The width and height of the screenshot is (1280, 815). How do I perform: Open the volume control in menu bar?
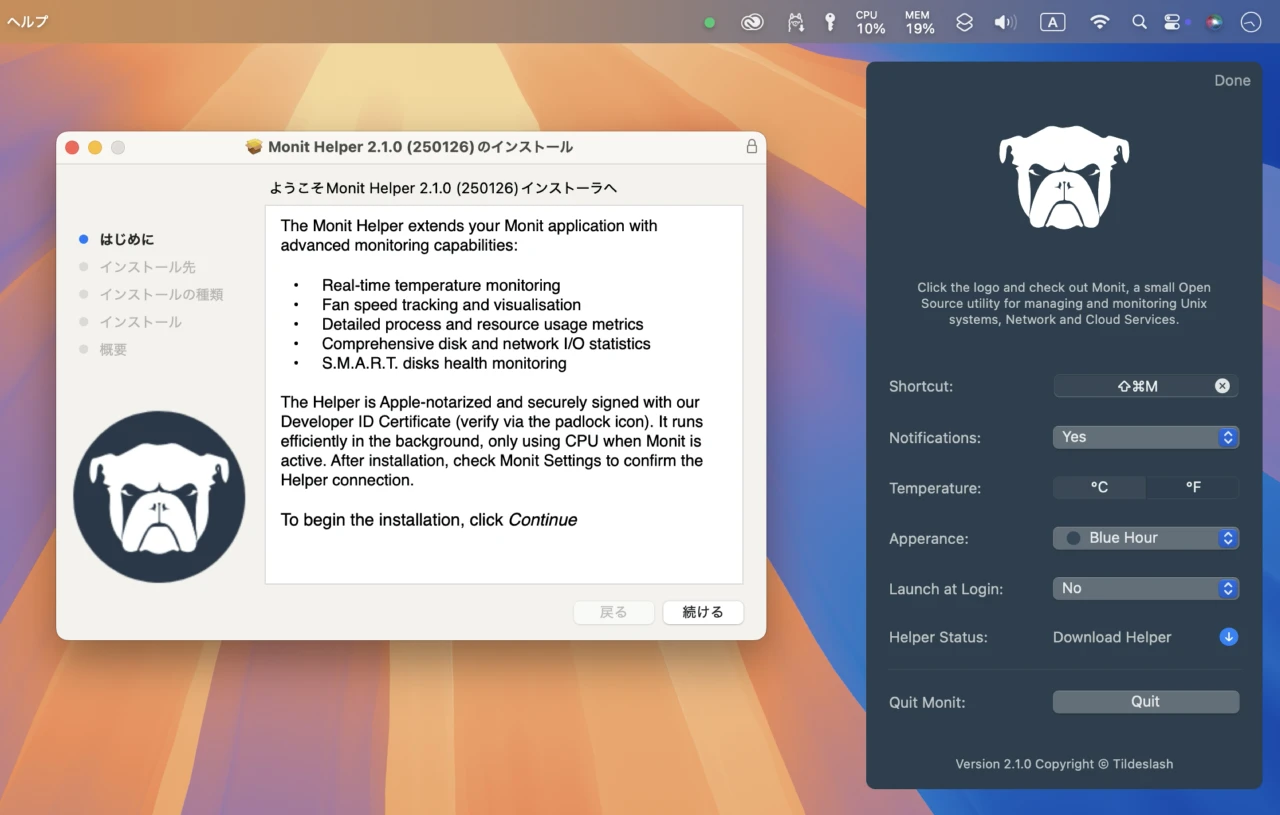tap(1005, 22)
